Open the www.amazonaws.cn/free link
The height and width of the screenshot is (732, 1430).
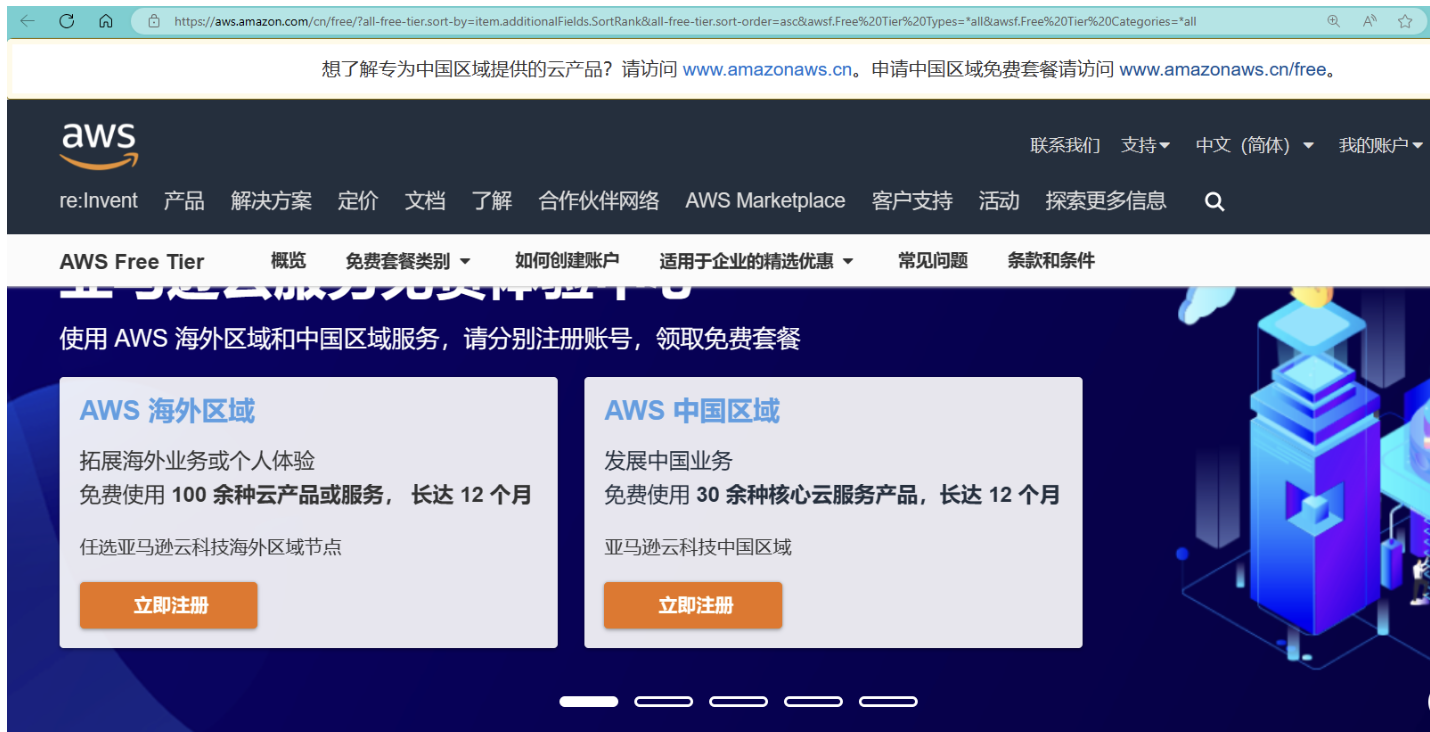point(1222,70)
